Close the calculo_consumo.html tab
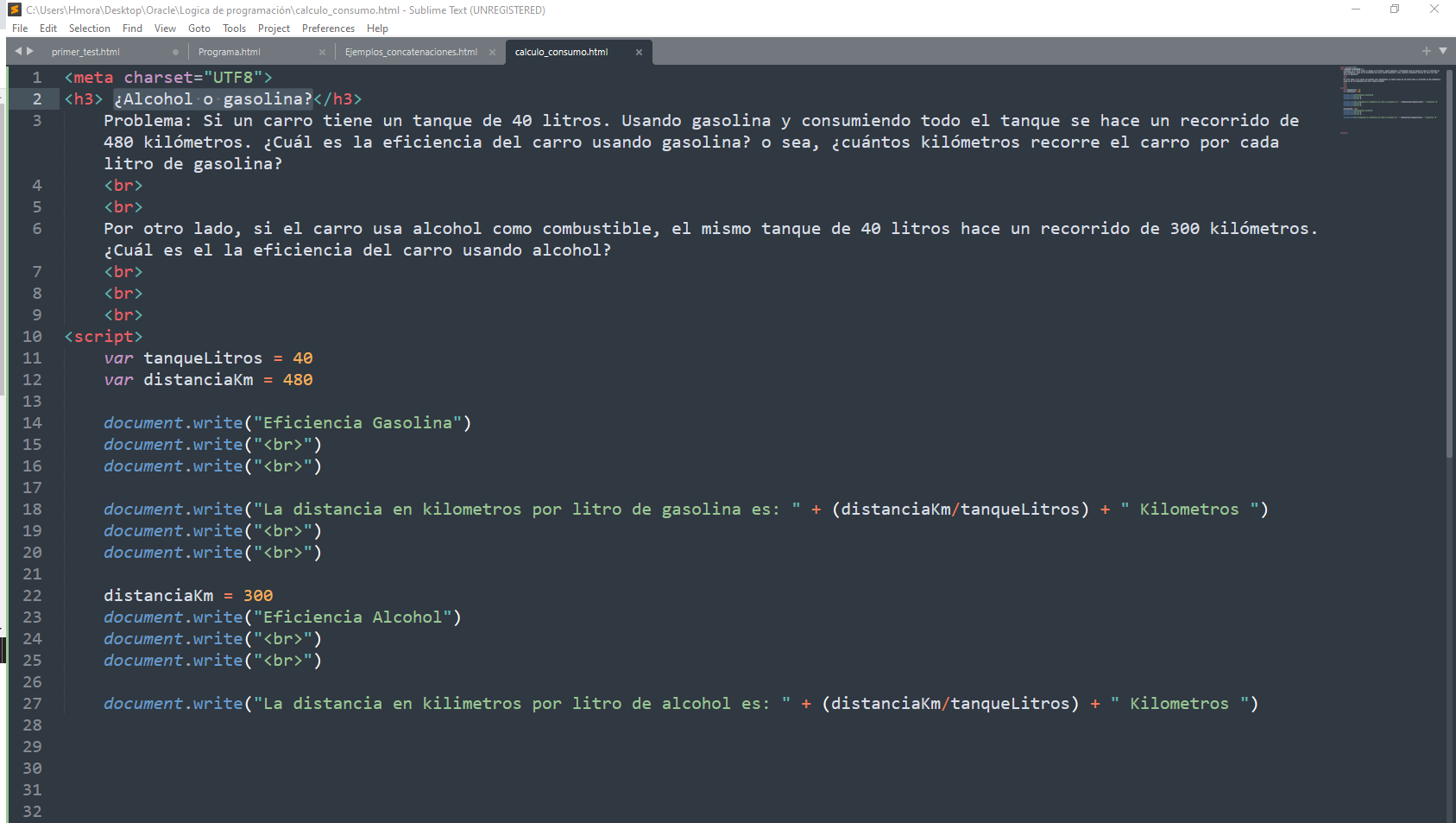The width and height of the screenshot is (1456, 823). (639, 52)
